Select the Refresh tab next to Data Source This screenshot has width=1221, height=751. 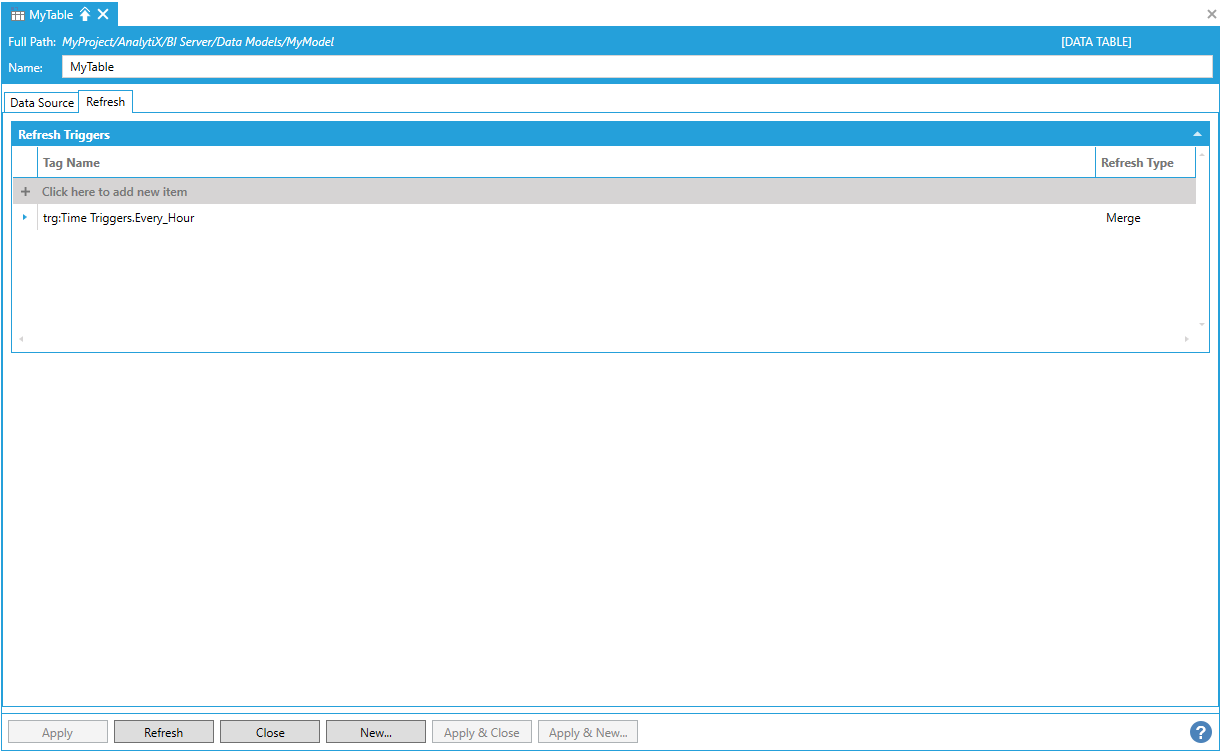click(106, 102)
